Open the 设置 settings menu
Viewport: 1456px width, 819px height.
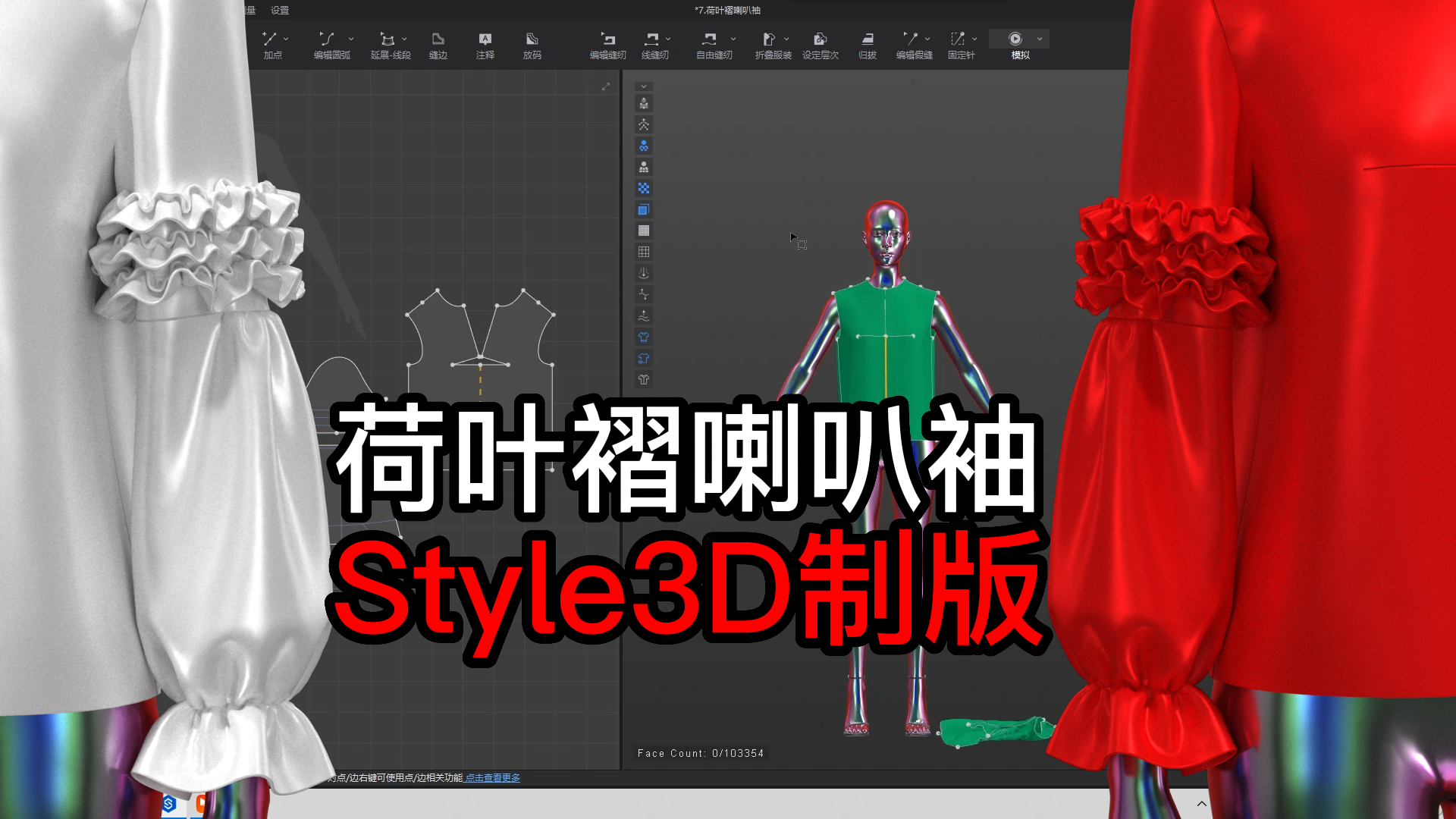[280, 10]
